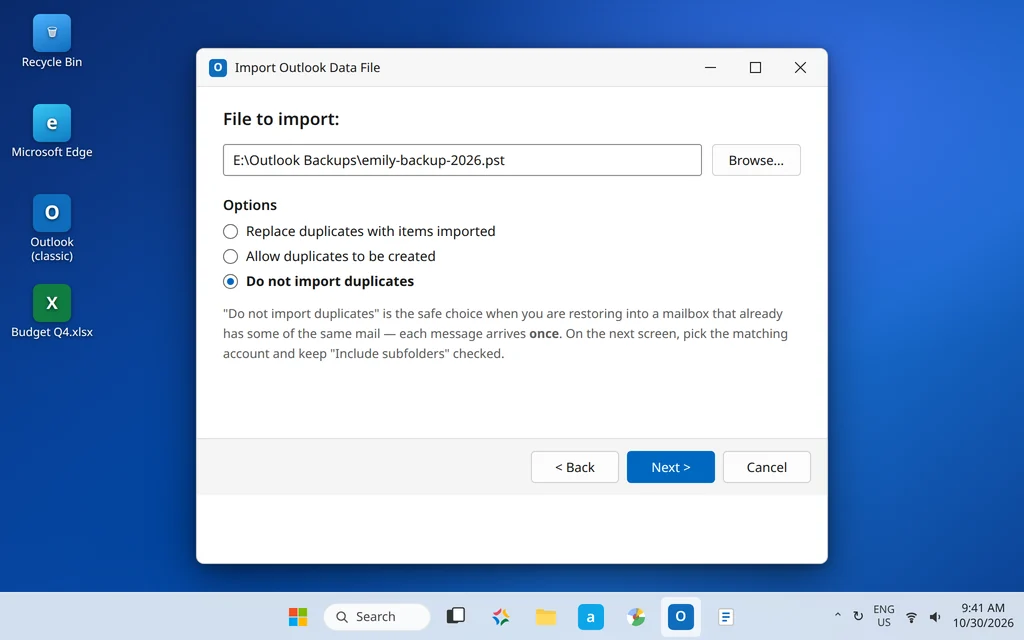Open the Budget Q4.xlsx file icon
Screen dimensions: 1024x640
pyautogui.click(x=52, y=312)
